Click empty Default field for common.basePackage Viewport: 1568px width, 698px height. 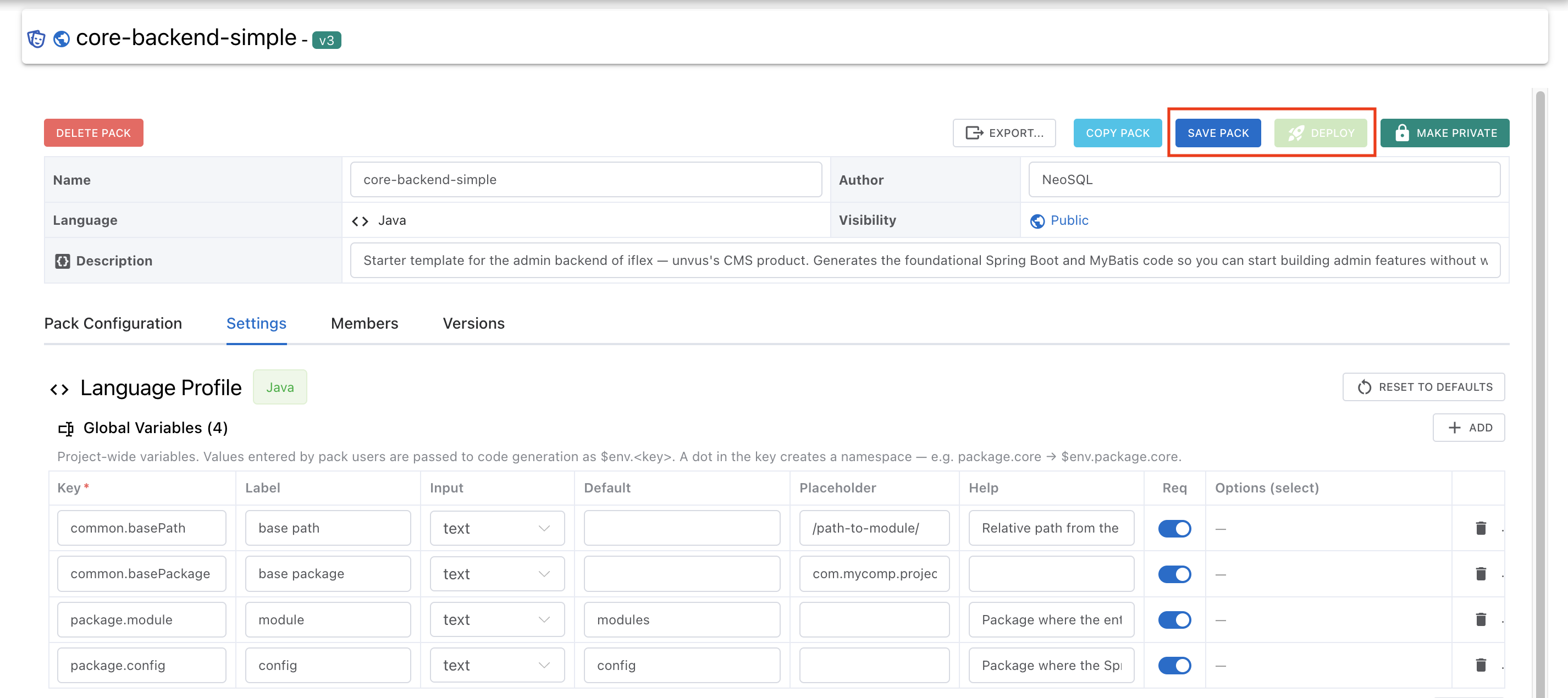(682, 574)
